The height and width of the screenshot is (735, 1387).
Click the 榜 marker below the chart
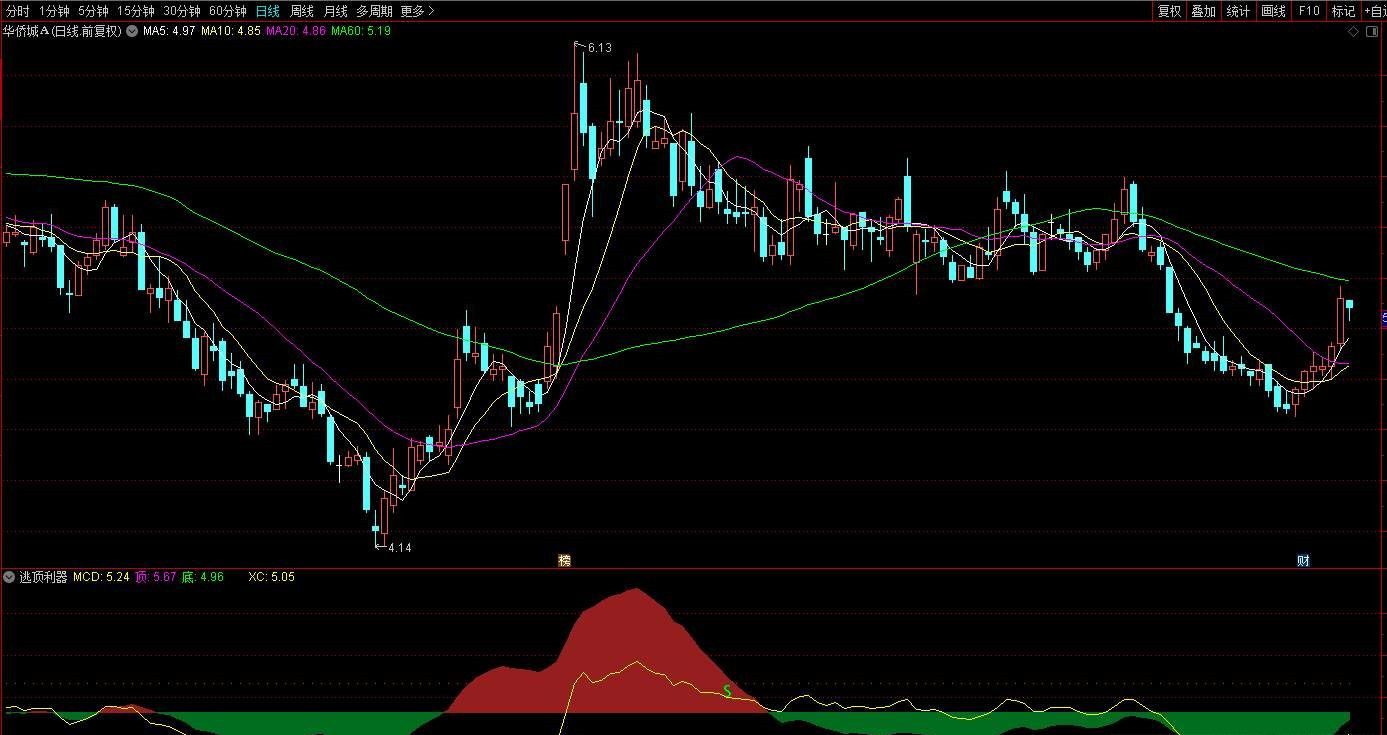pyautogui.click(x=564, y=561)
